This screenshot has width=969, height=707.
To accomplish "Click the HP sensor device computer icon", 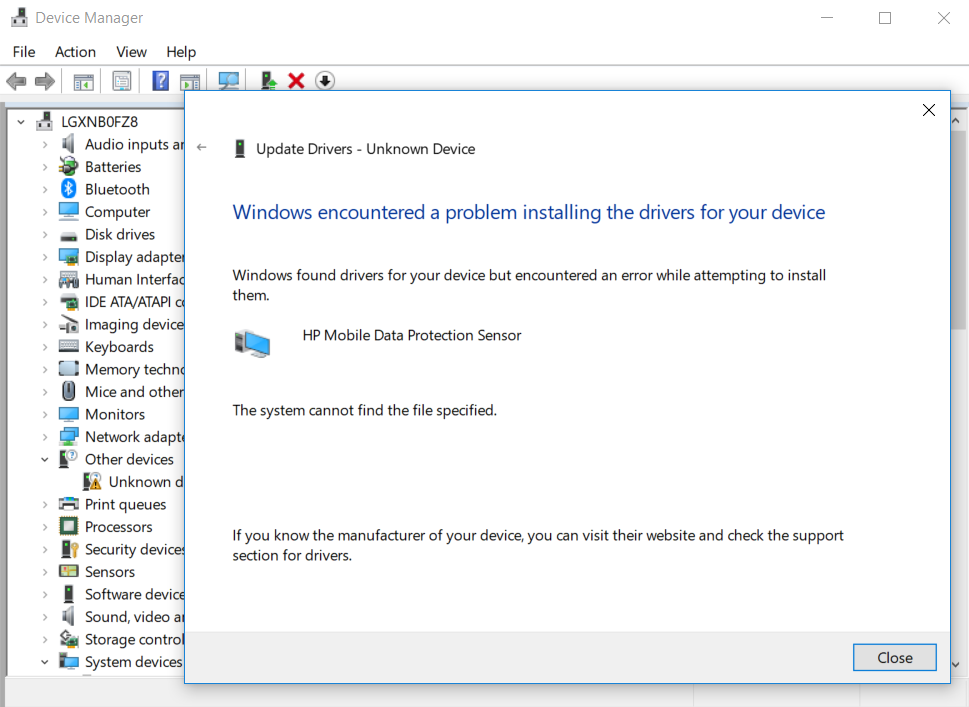I will coord(252,344).
